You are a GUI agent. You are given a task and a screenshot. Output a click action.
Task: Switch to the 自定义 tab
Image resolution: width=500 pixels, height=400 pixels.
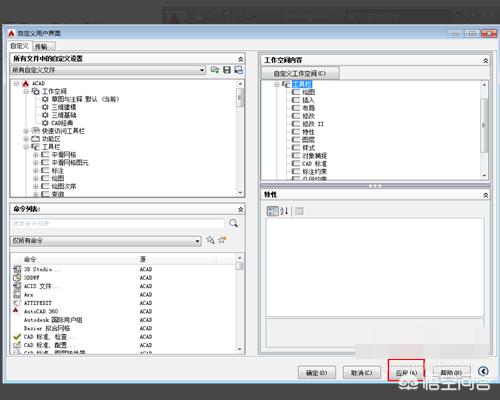point(19,46)
